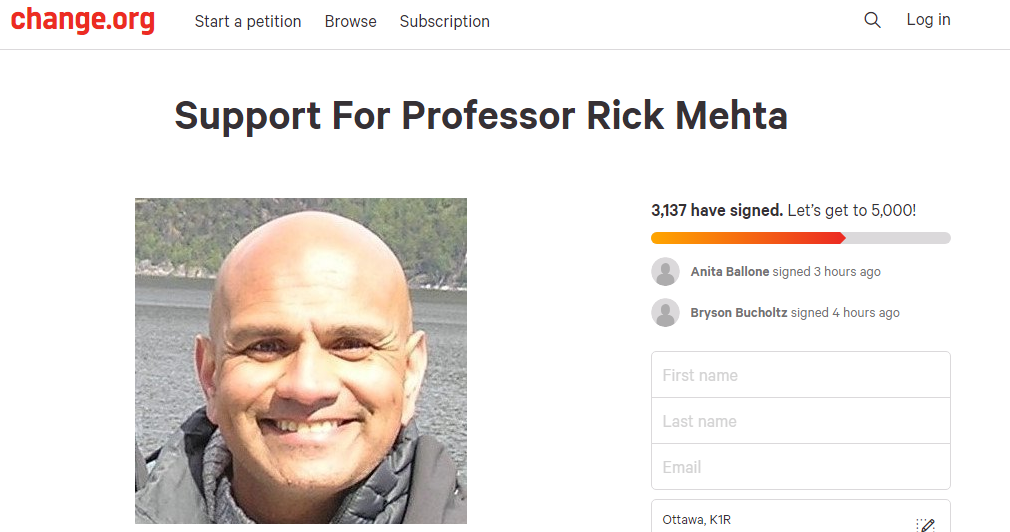Click the 3,137 have signed count
Screen dimensions: 1010x532
[x=716, y=211]
